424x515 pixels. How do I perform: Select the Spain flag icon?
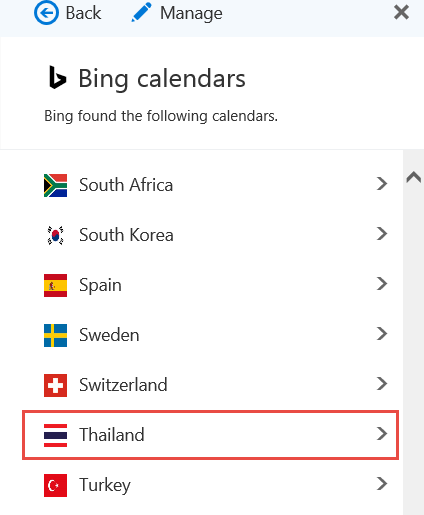pos(55,285)
